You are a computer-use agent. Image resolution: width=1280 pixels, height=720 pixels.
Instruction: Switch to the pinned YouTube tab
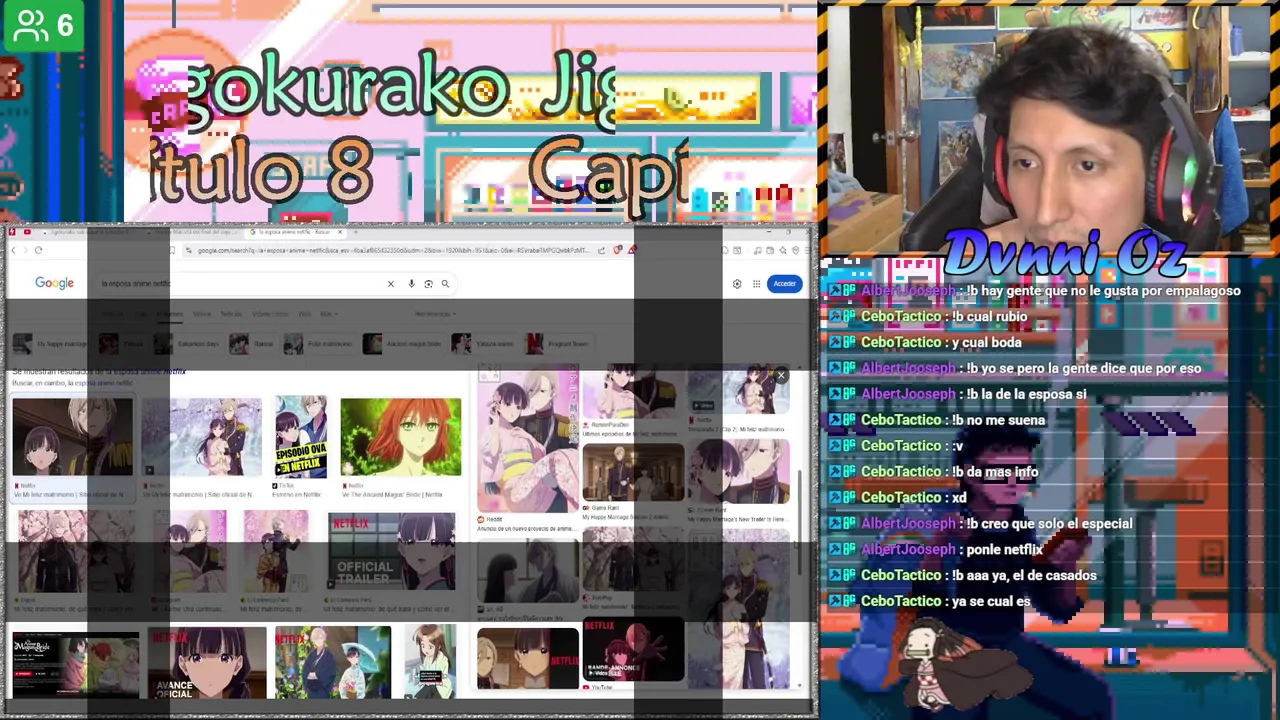coord(27,232)
